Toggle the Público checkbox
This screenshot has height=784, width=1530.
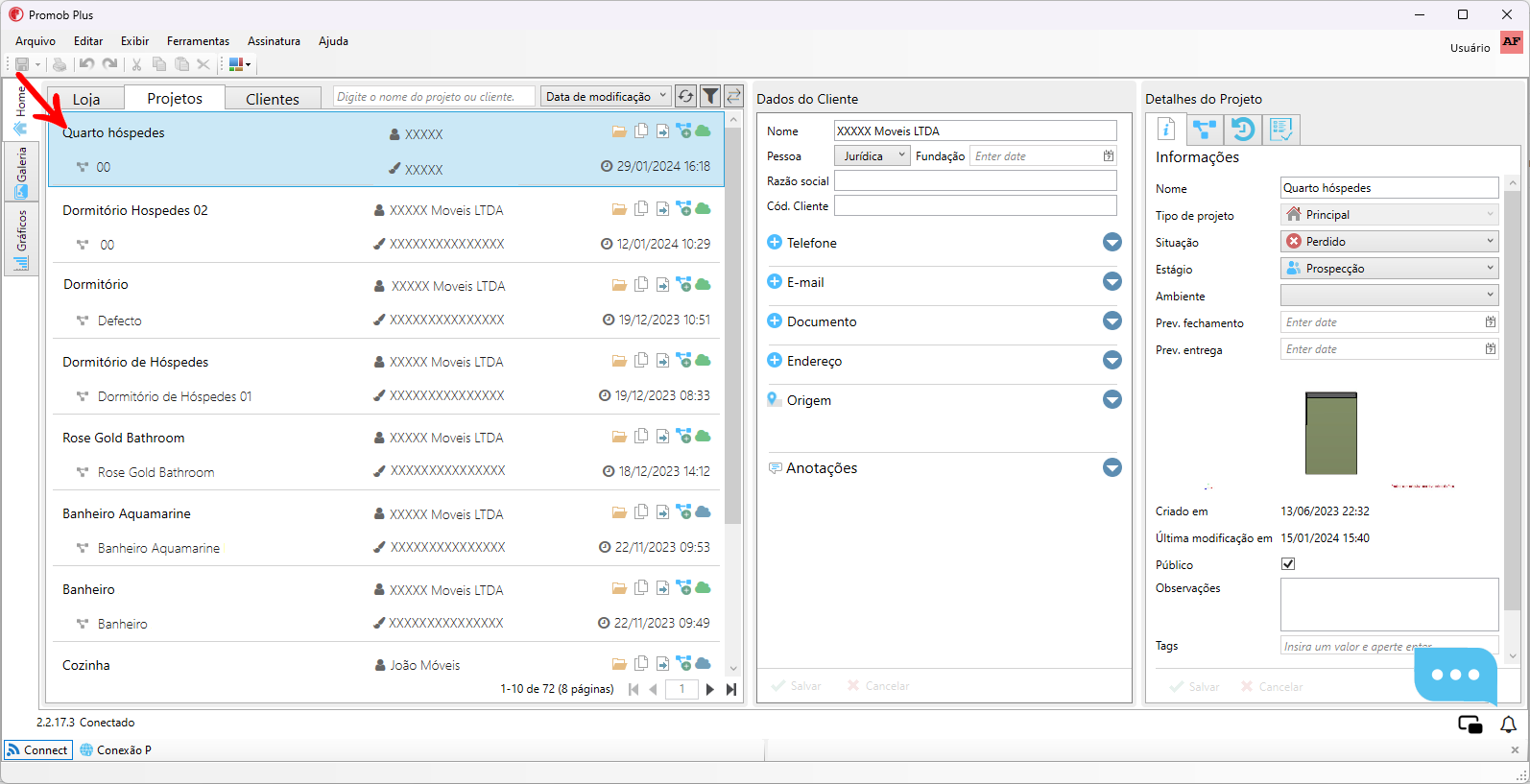pos(1288,564)
